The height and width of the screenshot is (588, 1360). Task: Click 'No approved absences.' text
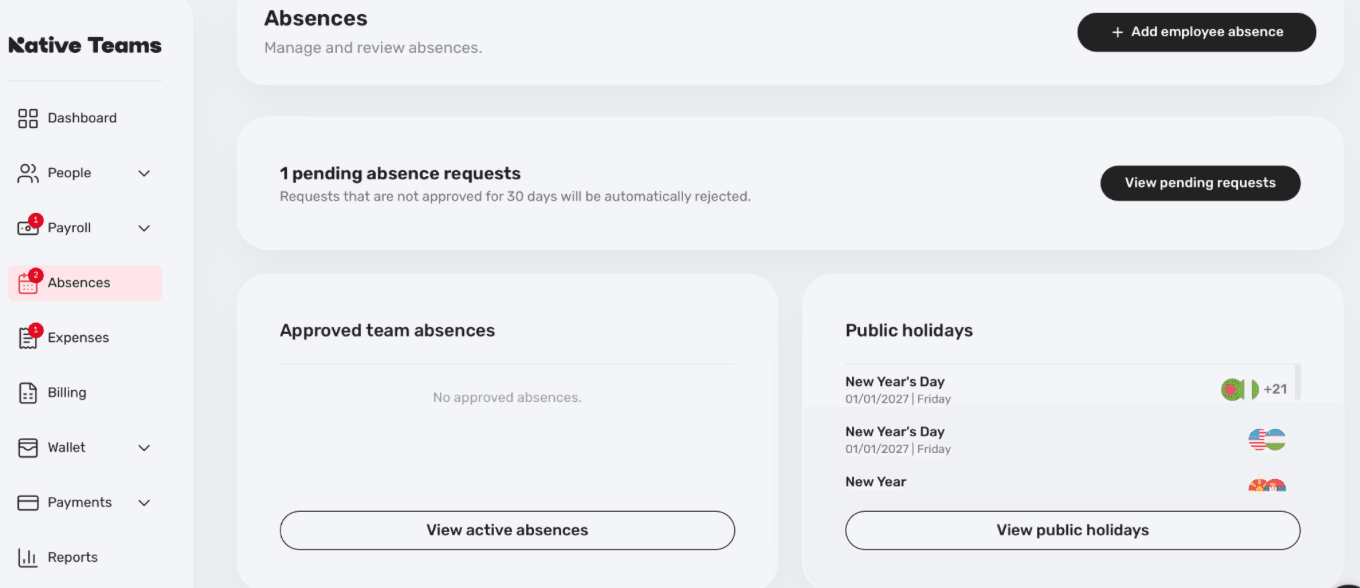click(507, 398)
